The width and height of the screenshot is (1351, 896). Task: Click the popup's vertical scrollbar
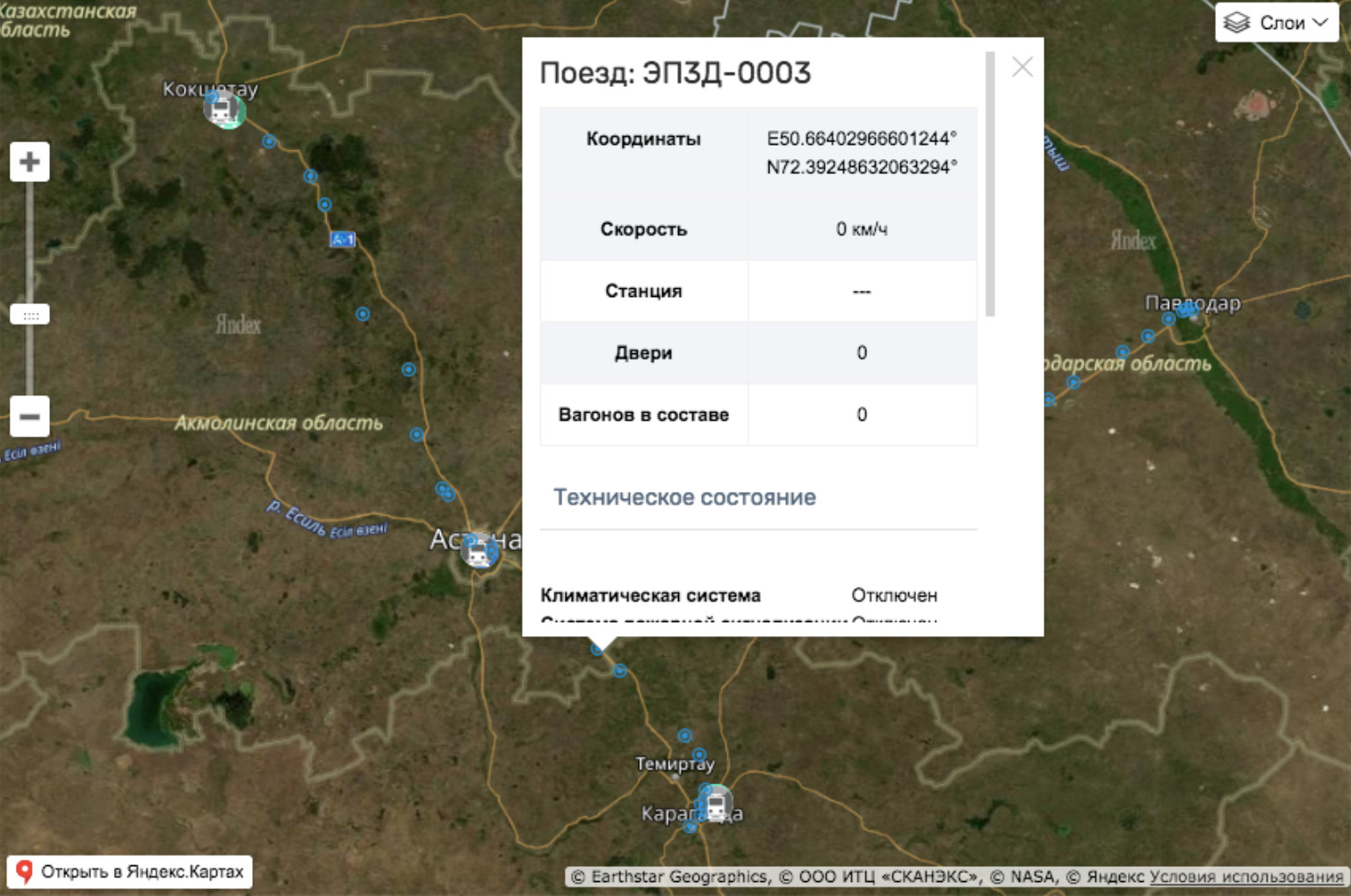click(x=990, y=184)
